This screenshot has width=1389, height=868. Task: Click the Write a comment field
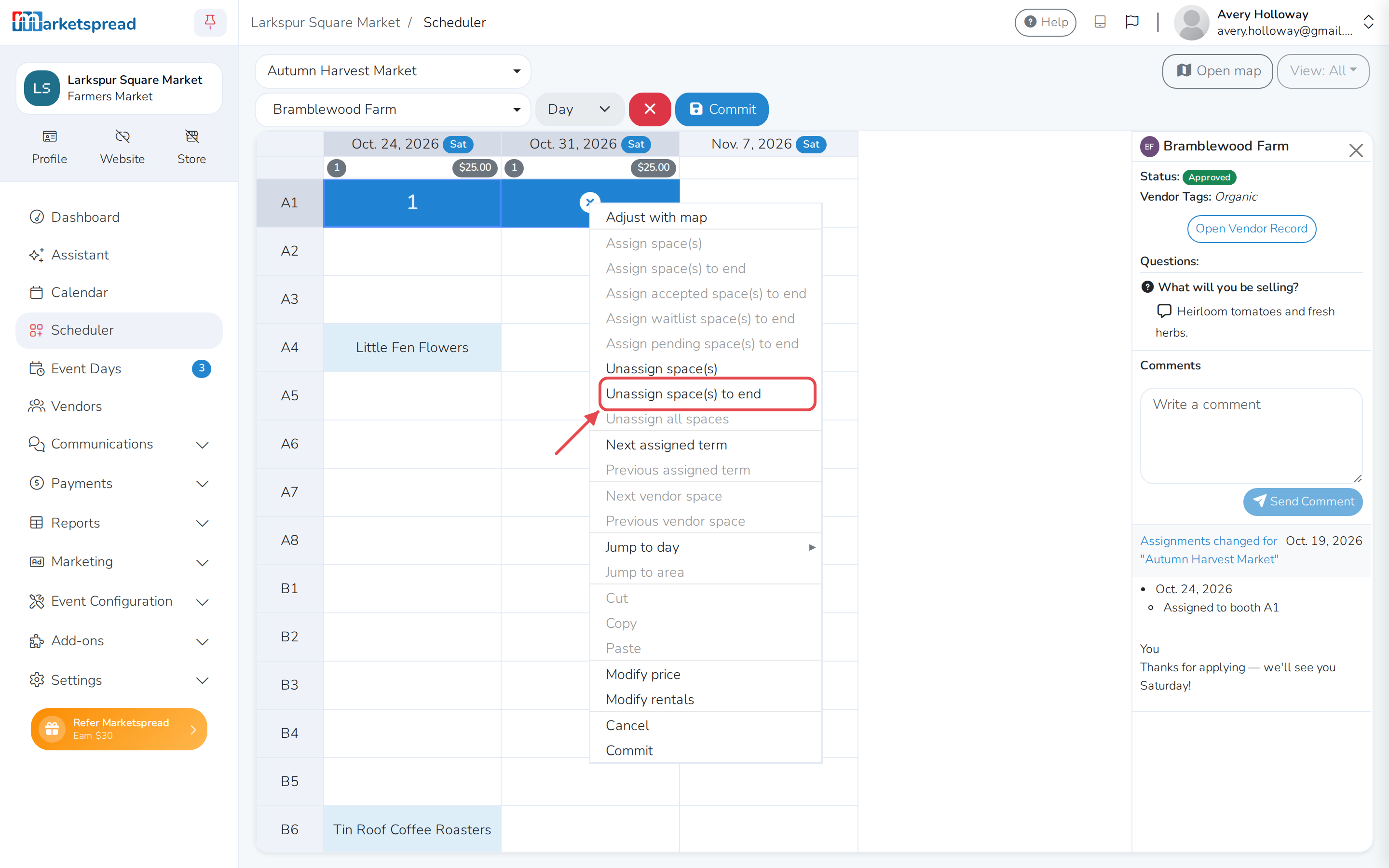[1251, 436]
